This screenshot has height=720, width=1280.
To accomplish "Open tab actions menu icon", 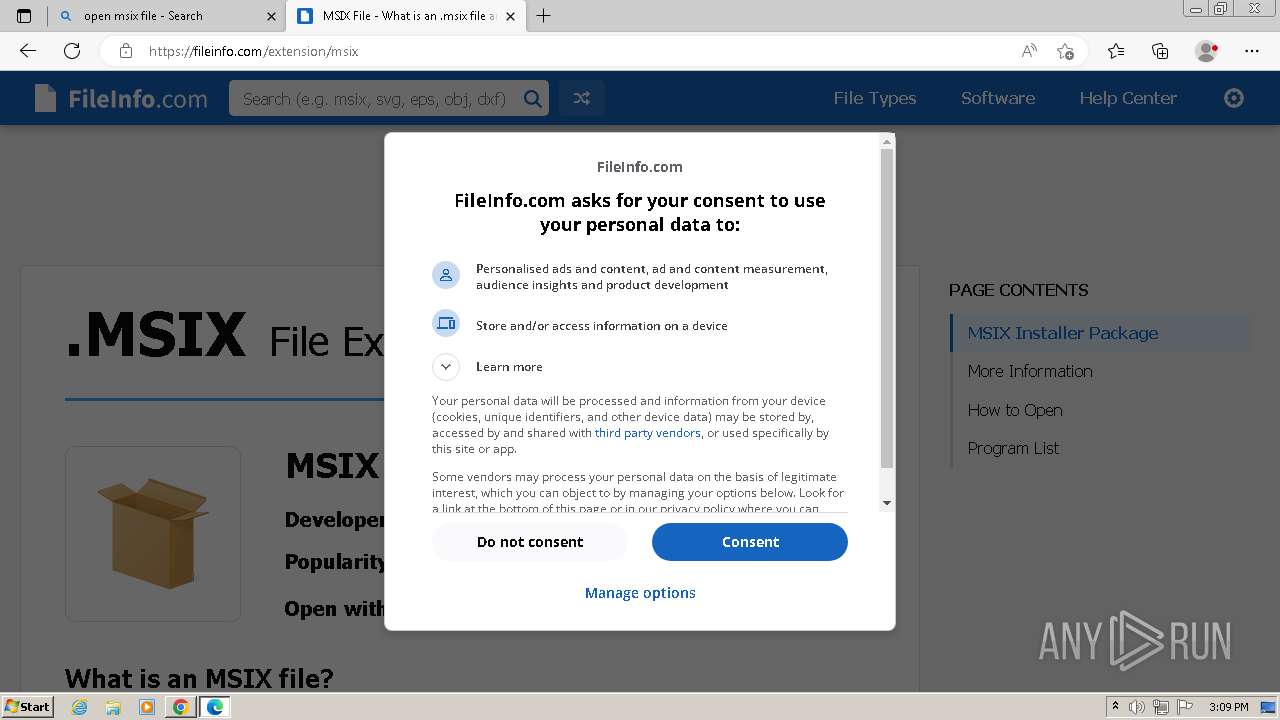I will (x=24, y=16).
